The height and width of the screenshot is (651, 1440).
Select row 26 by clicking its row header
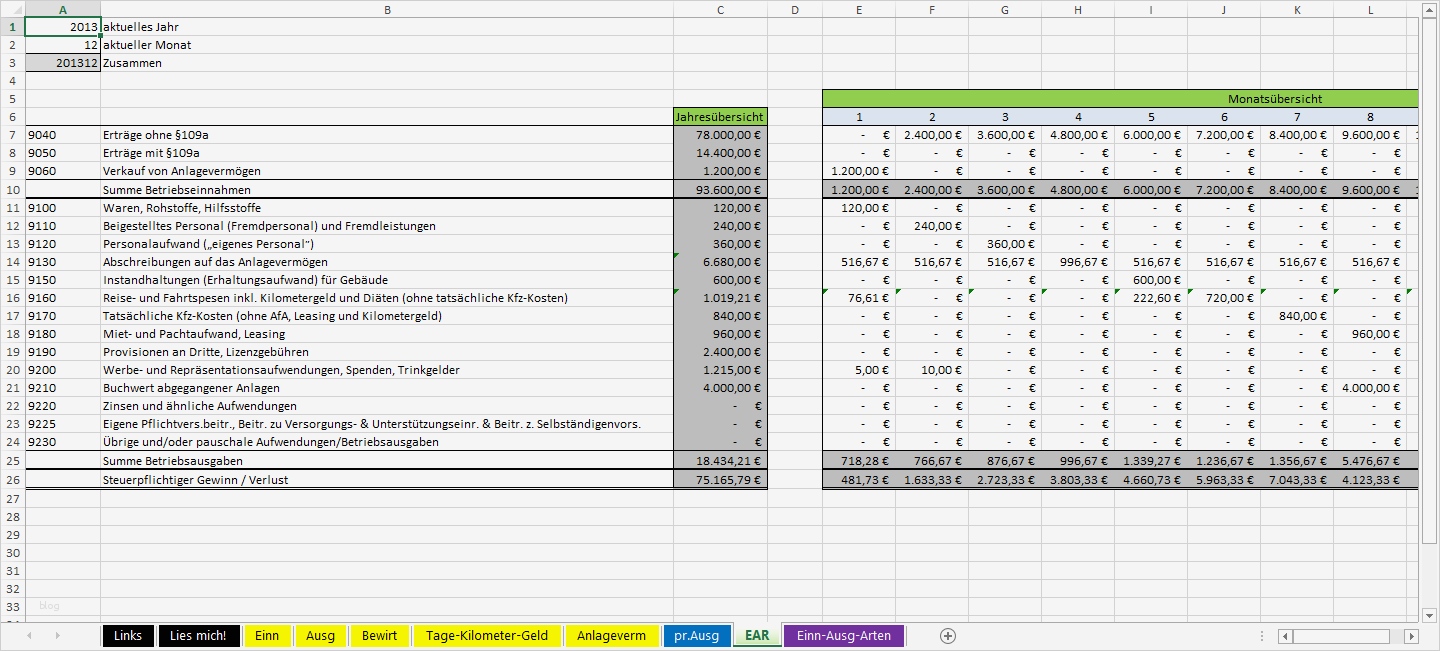point(12,479)
